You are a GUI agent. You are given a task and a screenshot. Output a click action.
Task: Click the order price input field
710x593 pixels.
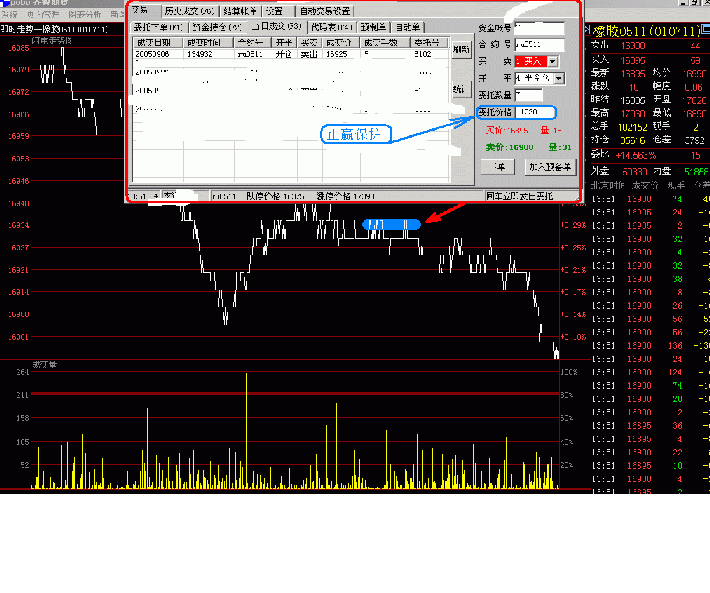[x=535, y=112]
